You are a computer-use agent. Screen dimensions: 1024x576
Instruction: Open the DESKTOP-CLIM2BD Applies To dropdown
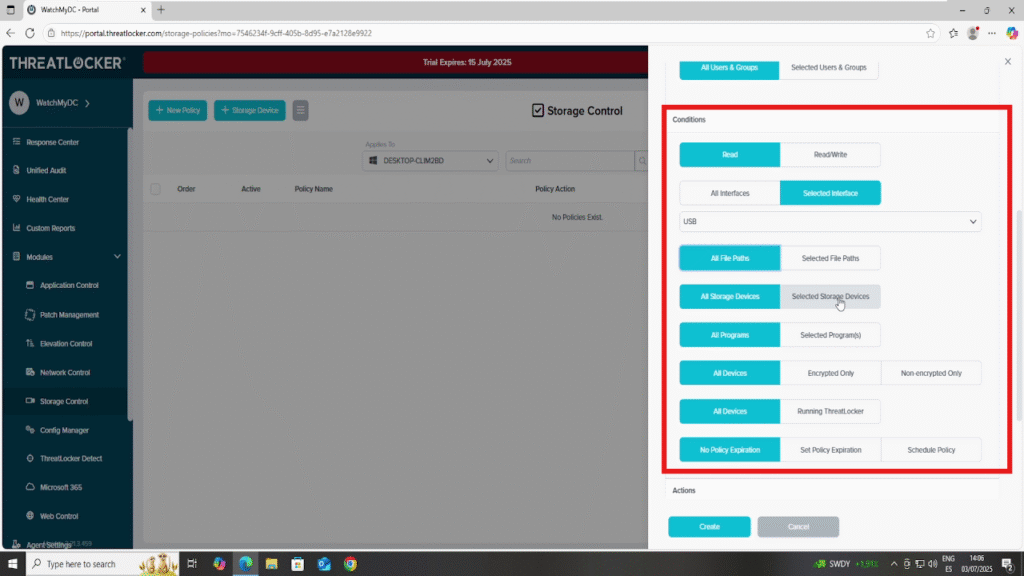pyautogui.click(x=430, y=161)
